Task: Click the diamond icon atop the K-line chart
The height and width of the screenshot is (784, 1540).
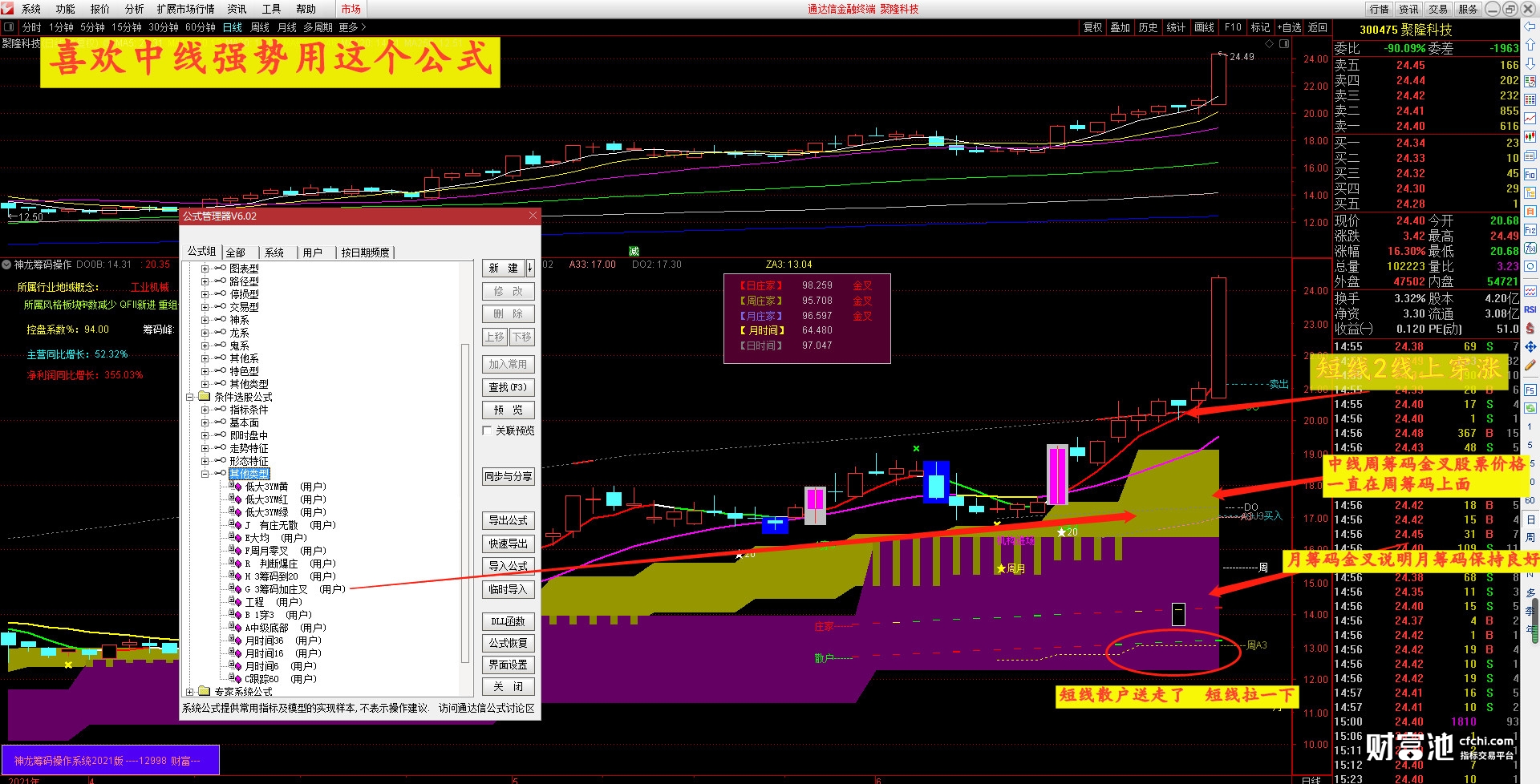Action: click(x=1269, y=44)
